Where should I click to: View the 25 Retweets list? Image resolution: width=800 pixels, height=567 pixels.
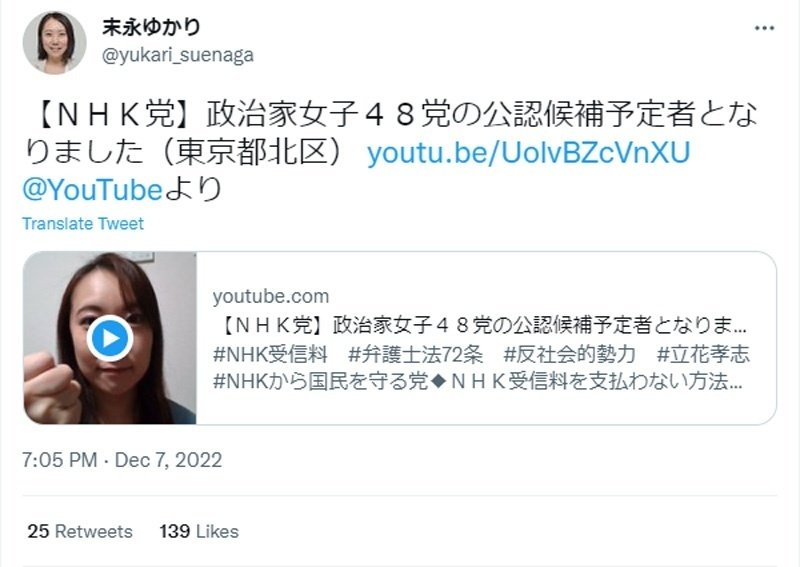pos(80,531)
